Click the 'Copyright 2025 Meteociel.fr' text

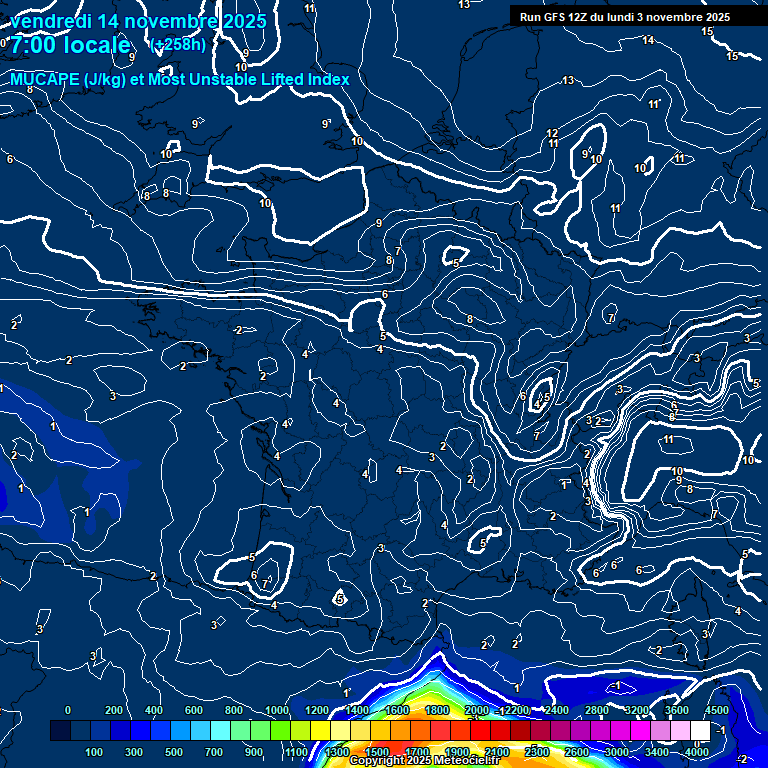[425, 760]
